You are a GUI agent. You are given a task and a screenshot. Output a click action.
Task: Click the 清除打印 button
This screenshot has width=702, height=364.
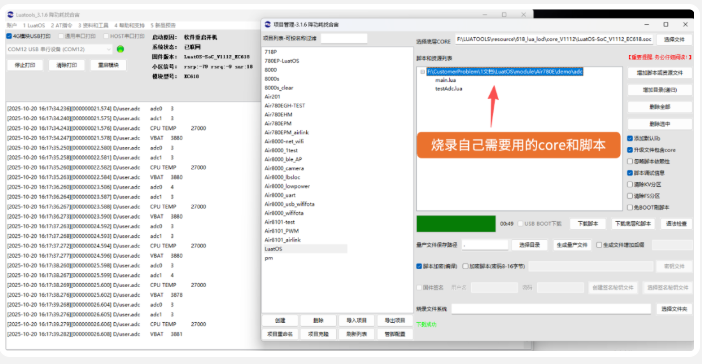click(x=66, y=65)
